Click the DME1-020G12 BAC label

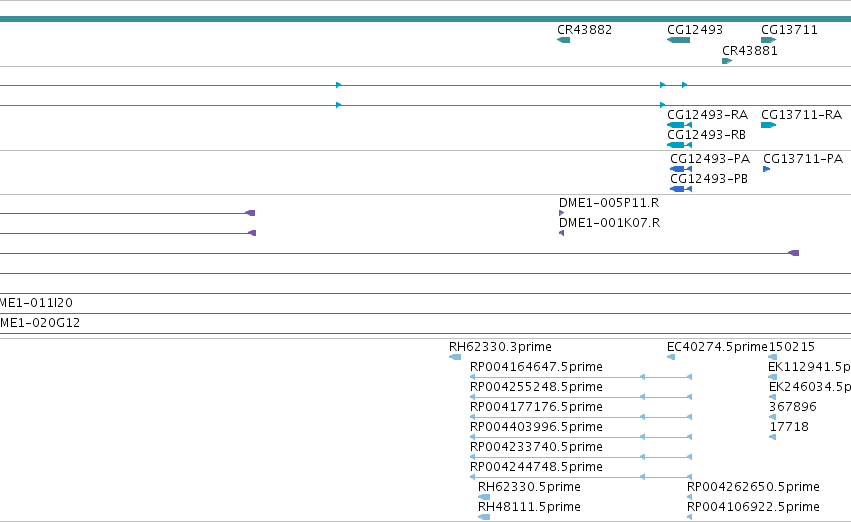tap(40, 323)
